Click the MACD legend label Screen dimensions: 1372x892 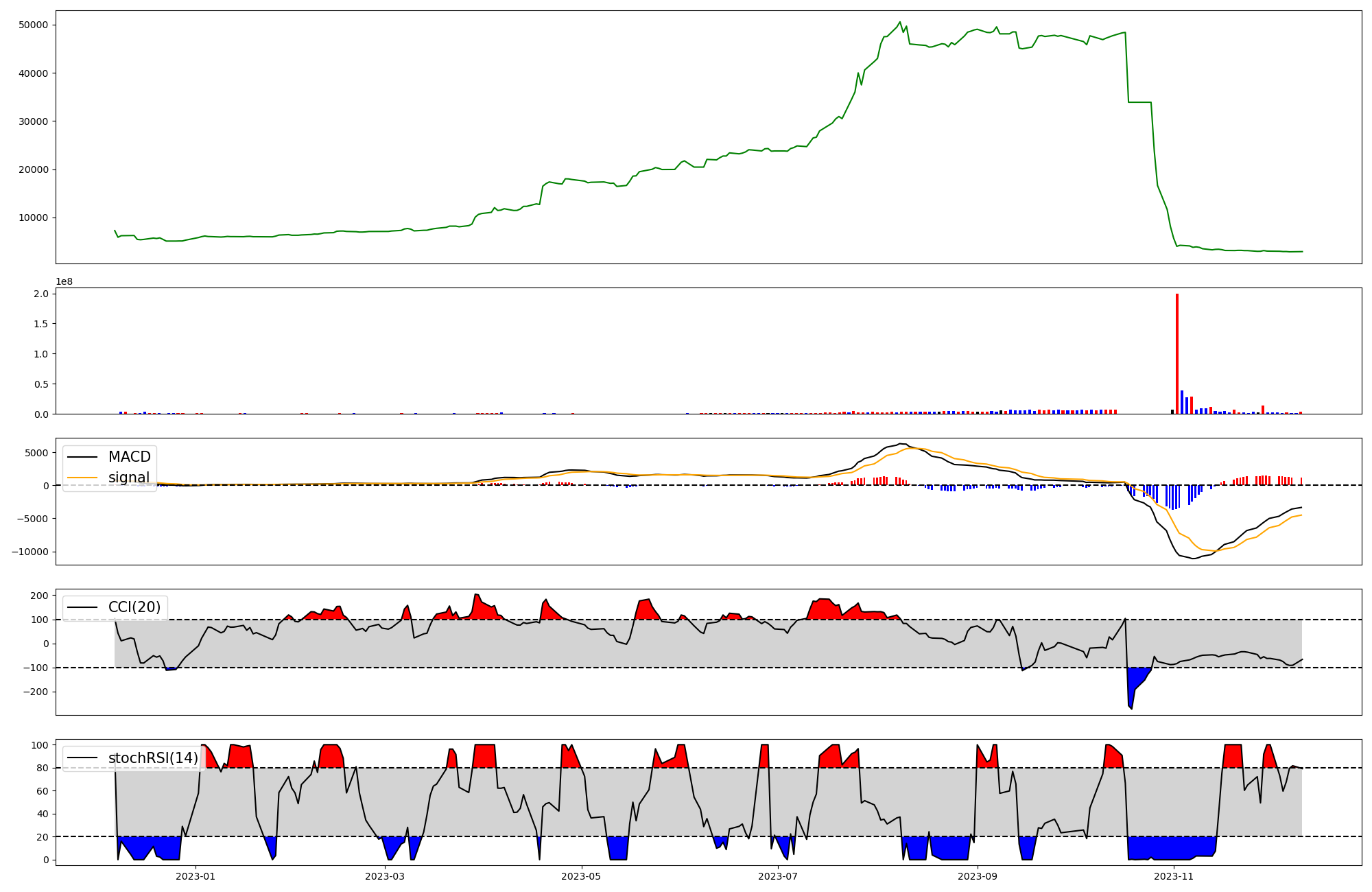(129, 457)
